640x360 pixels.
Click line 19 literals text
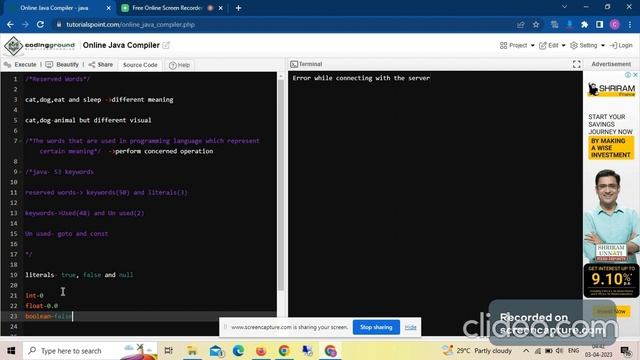[x=79, y=275]
